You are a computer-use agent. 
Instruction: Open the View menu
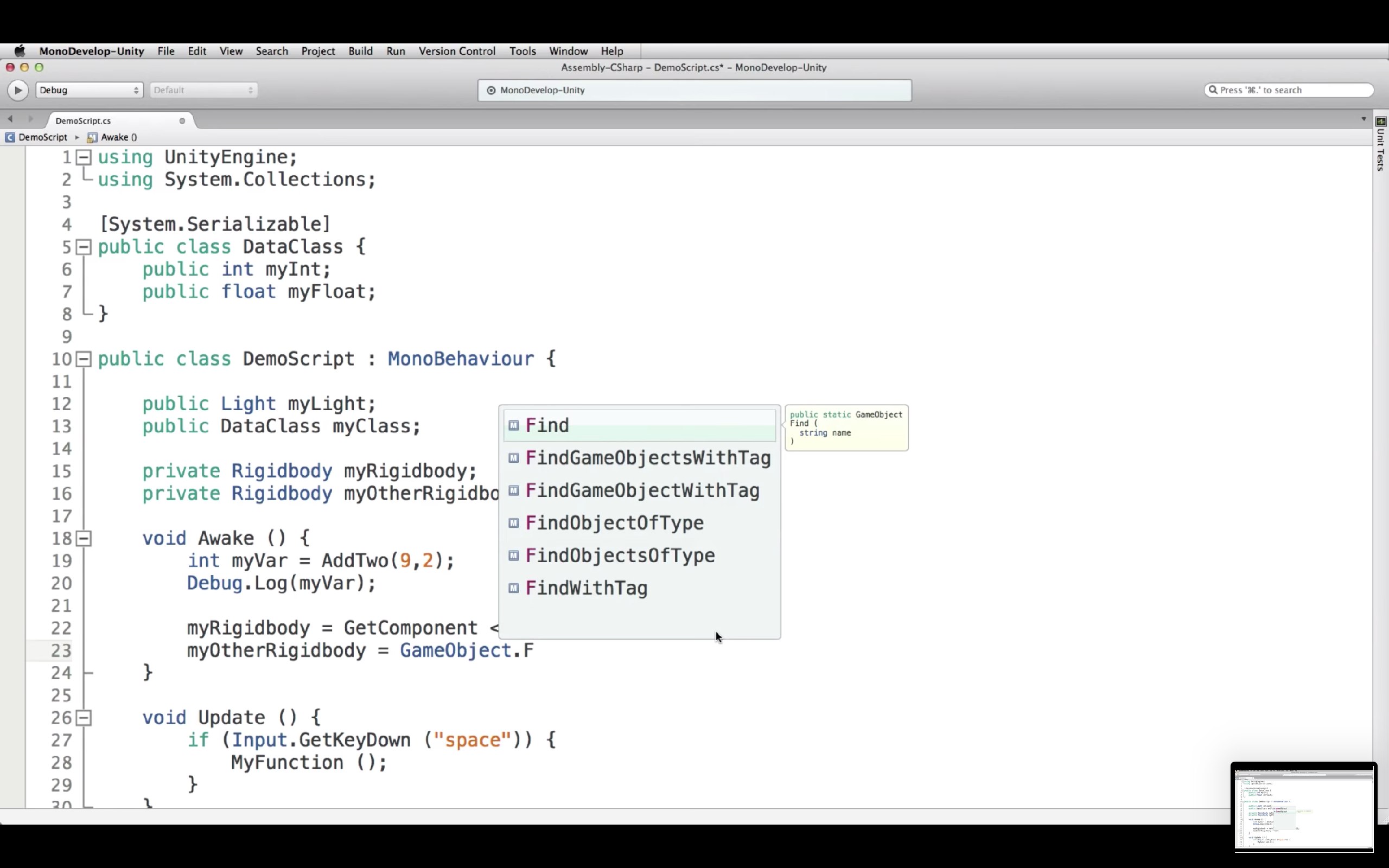pos(231,51)
